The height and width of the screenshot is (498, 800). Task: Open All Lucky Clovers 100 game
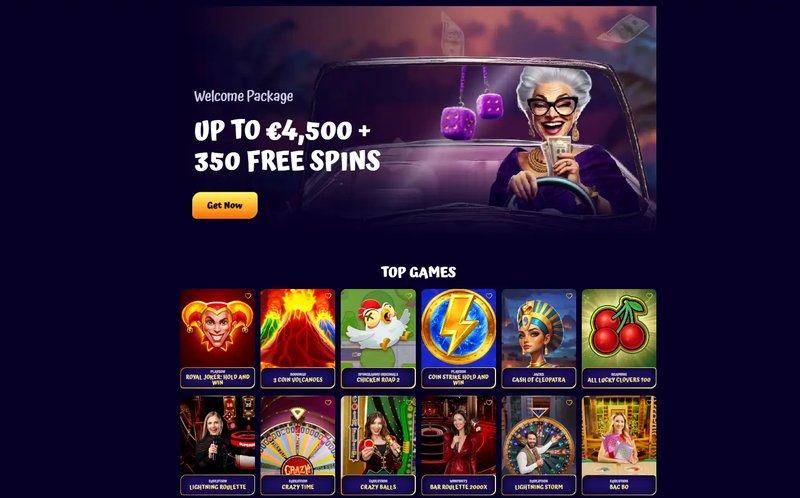619,339
